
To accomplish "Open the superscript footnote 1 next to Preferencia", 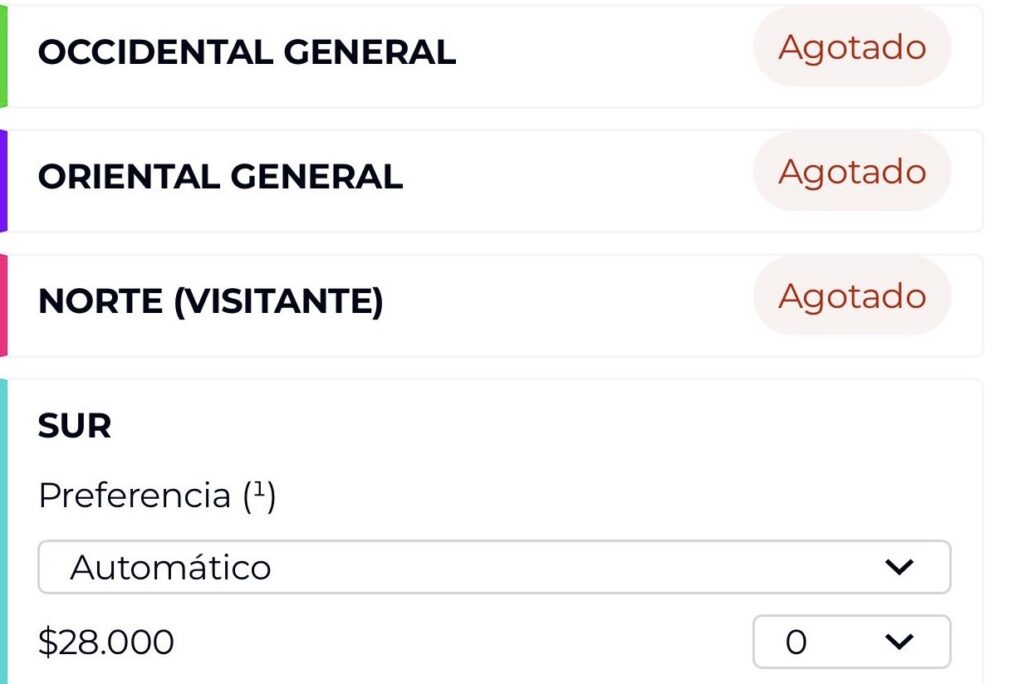I will 259,493.
